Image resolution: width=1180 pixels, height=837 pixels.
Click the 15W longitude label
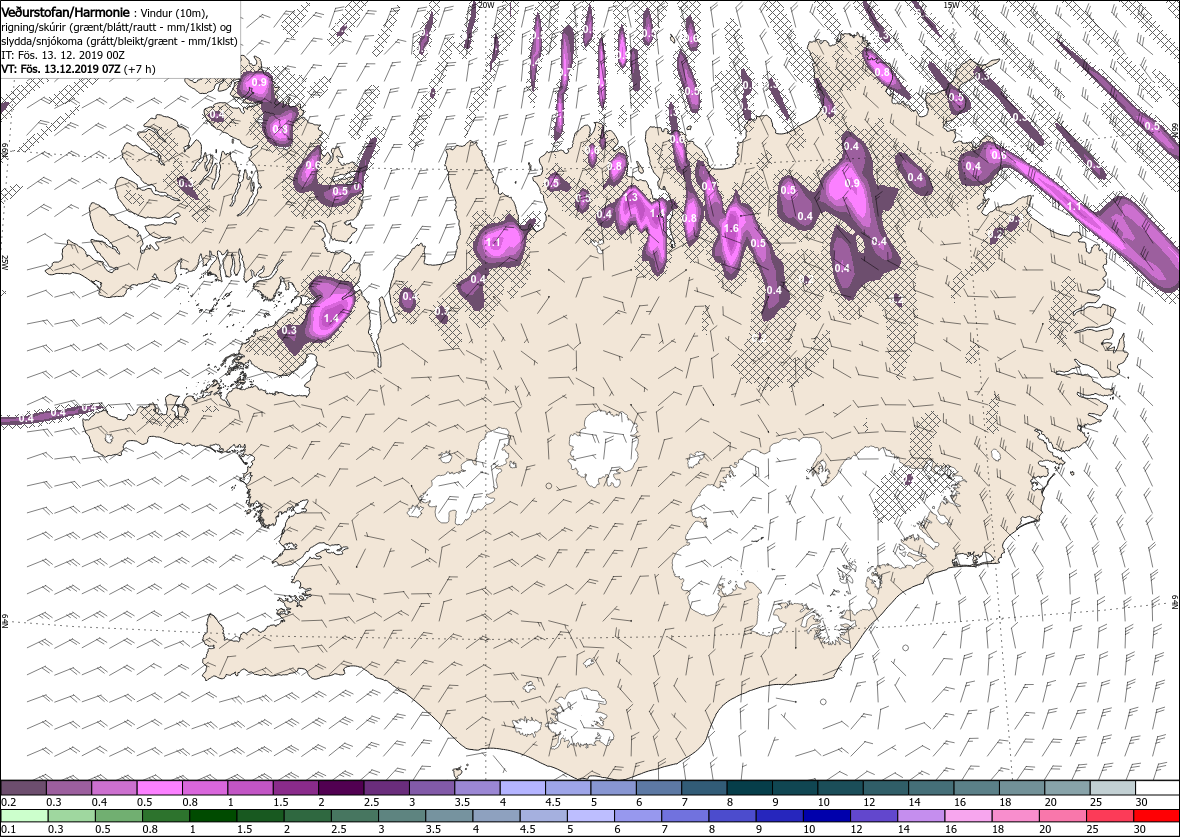(951, 5)
